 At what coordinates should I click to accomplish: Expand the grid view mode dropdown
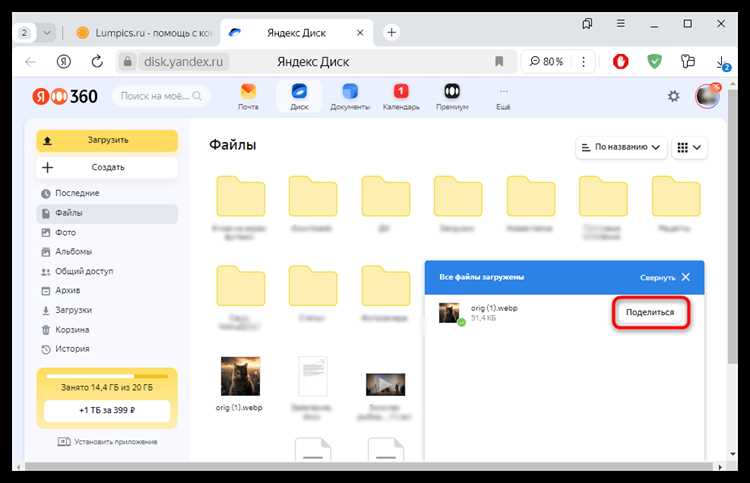689,147
